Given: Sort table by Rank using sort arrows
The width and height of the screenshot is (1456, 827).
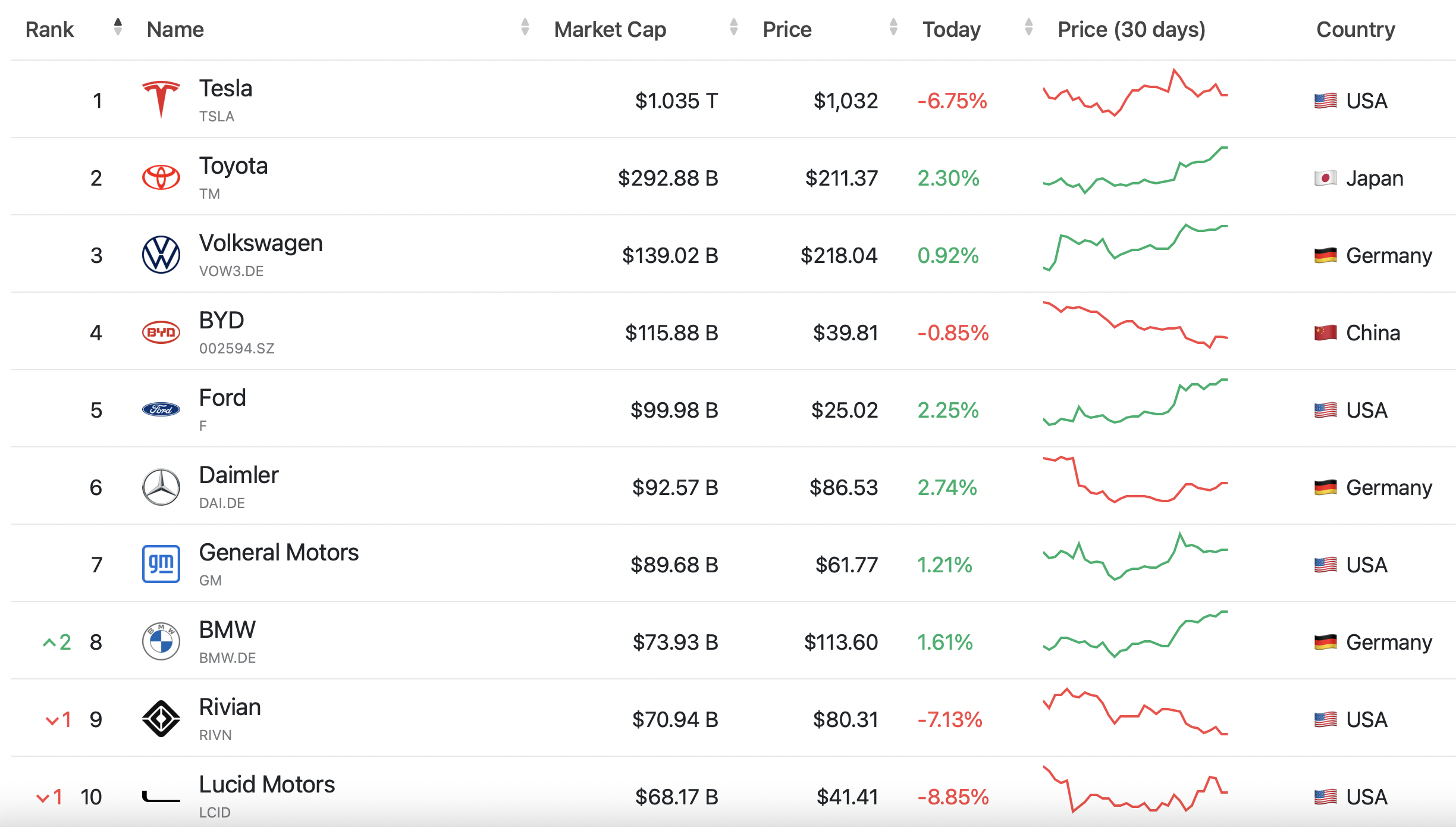Looking at the screenshot, I should pyautogui.click(x=118, y=27).
